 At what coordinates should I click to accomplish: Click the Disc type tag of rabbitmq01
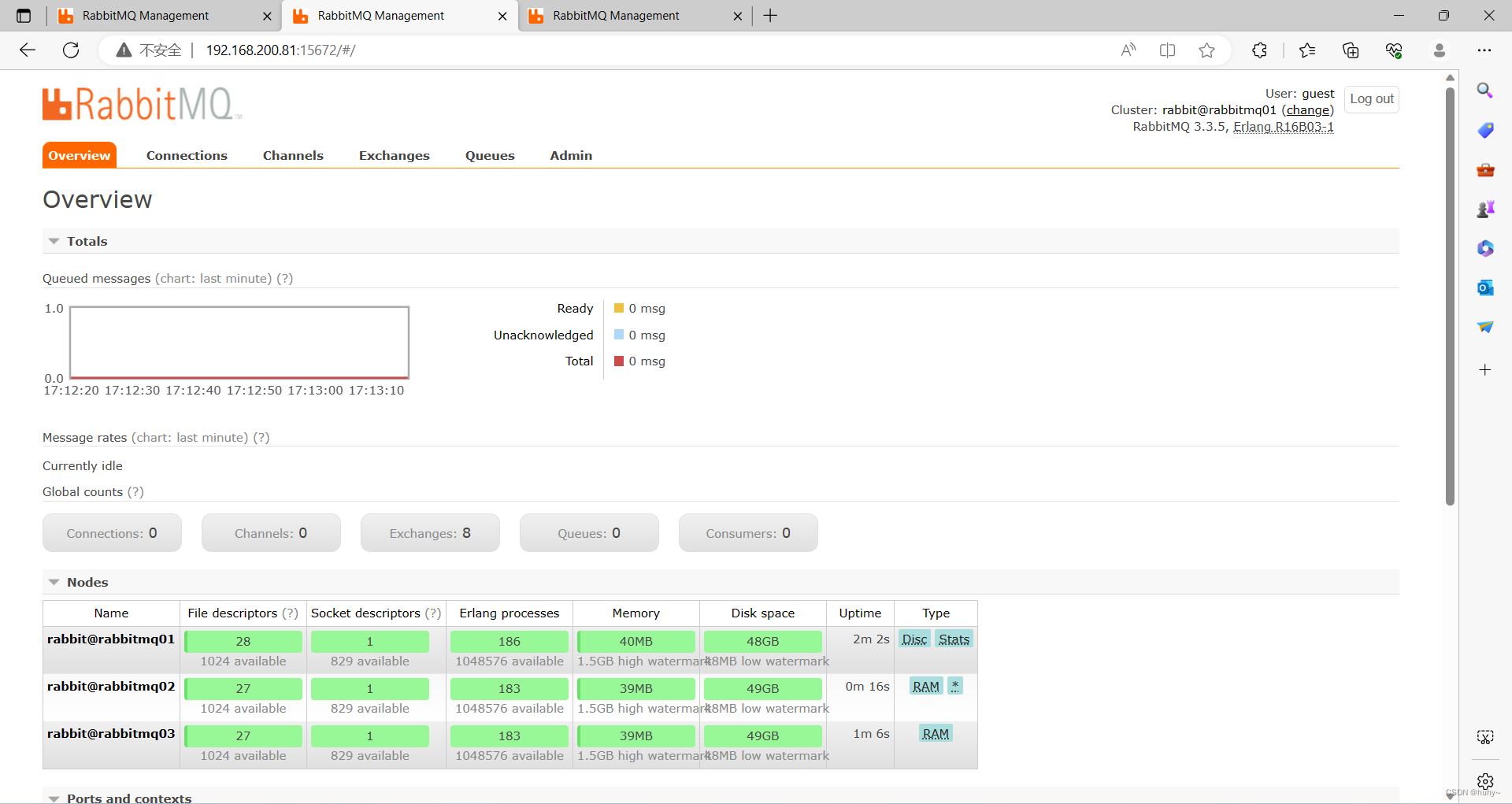coord(914,639)
